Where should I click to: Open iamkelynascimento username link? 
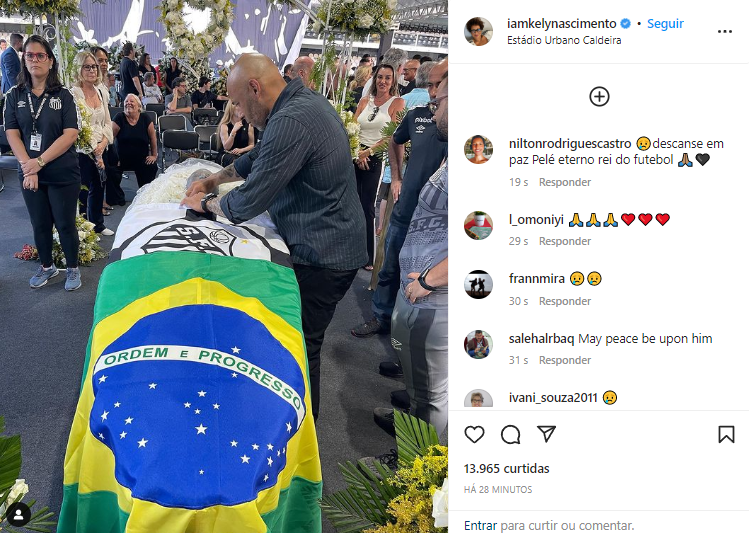click(x=562, y=23)
